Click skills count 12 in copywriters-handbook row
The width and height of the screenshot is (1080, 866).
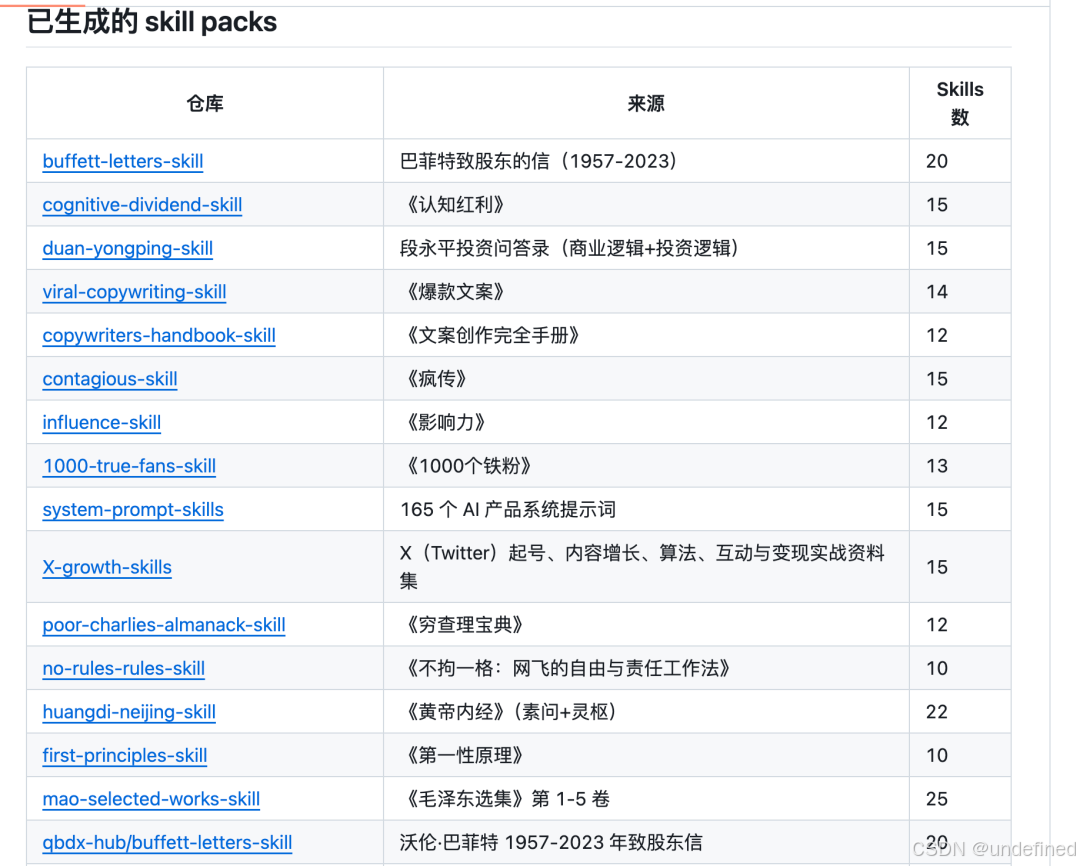click(x=937, y=335)
